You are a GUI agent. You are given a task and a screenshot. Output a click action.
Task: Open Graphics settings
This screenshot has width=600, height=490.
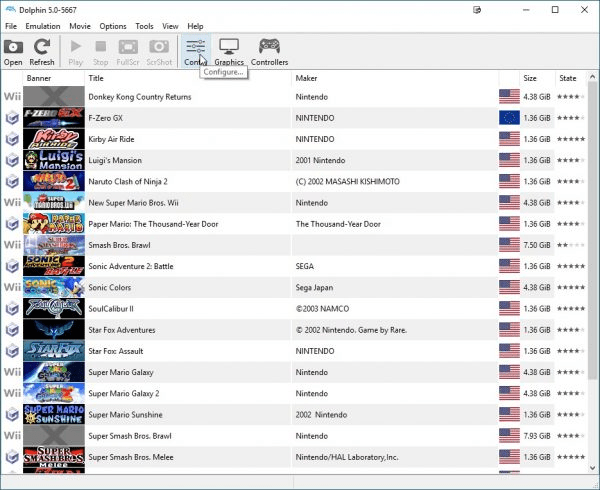[229, 51]
